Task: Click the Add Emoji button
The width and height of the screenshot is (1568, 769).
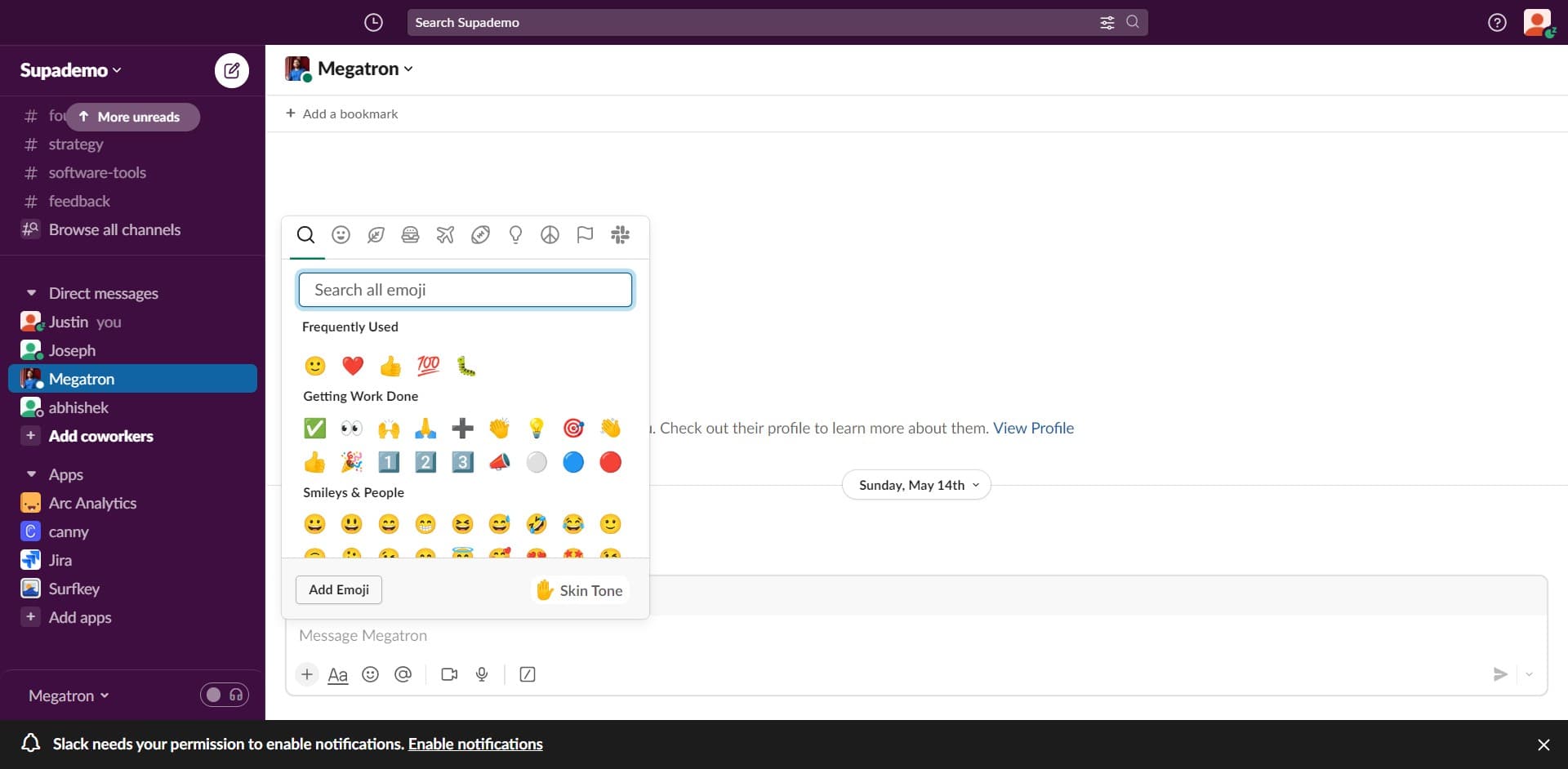Action: 339,589
